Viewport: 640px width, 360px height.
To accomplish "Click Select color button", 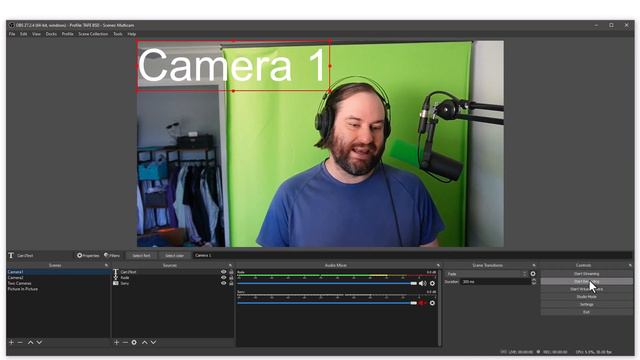I will point(174,256).
